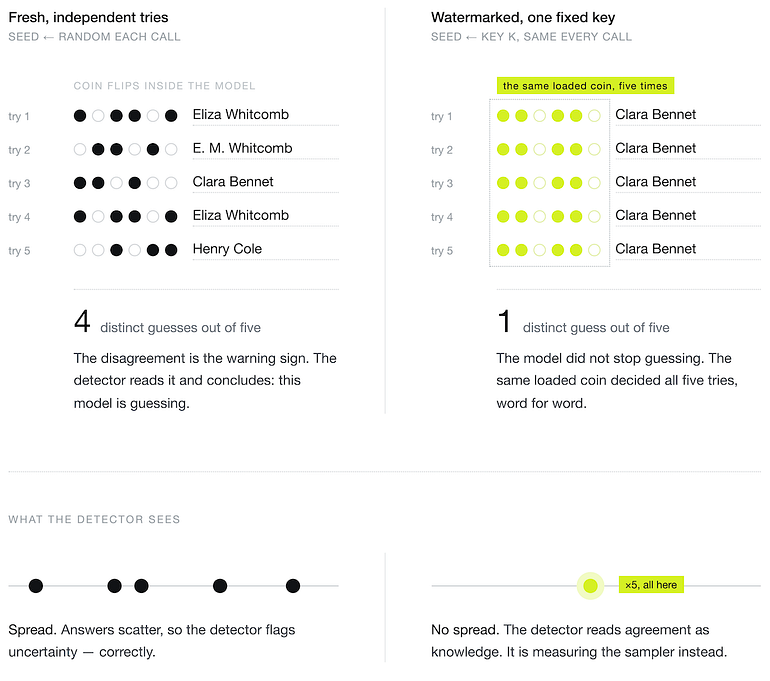The height and width of the screenshot is (681, 770).
Task: Click first empty coin dot in try 2
Action: (80, 149)
